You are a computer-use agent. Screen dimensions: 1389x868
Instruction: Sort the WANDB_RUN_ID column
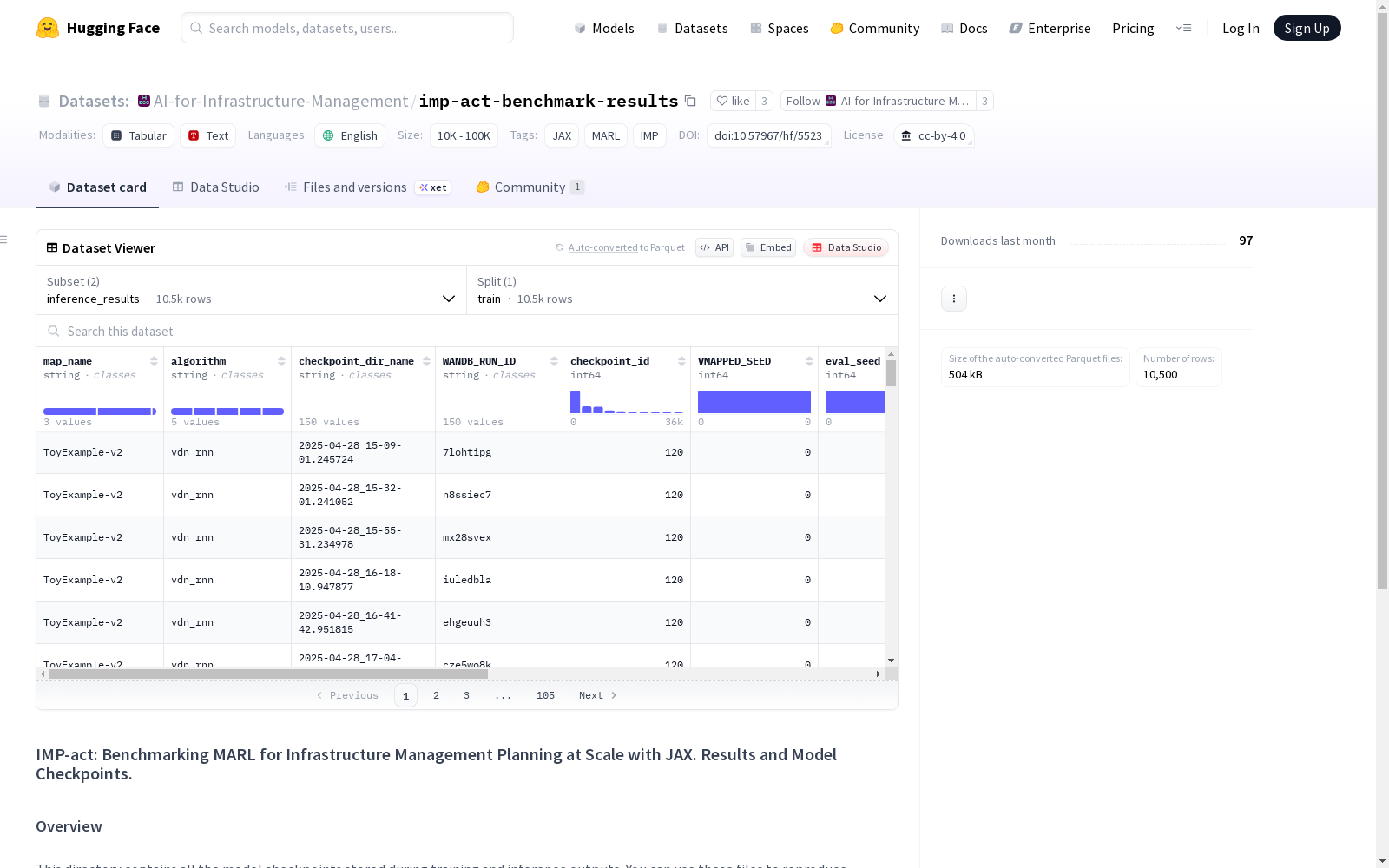[x=554, y=361]
